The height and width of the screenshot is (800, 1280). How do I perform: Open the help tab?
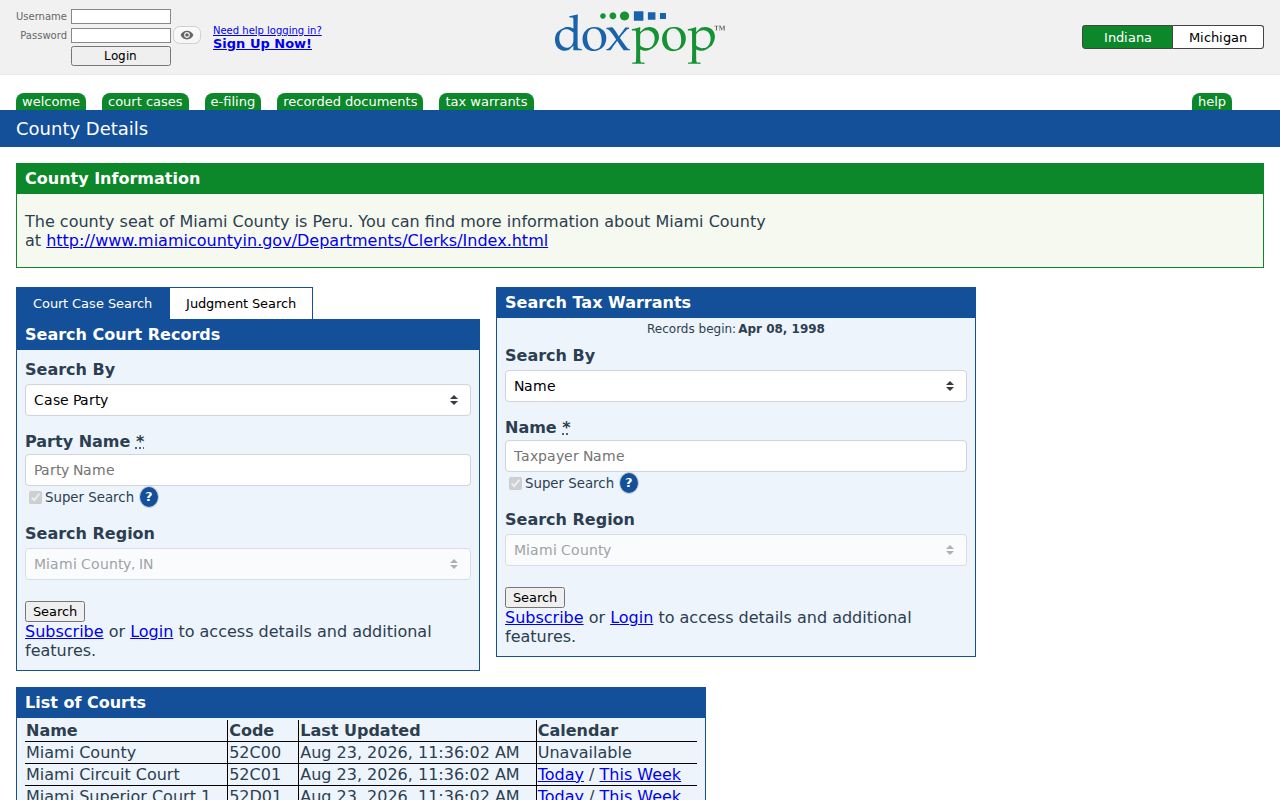1212,102
